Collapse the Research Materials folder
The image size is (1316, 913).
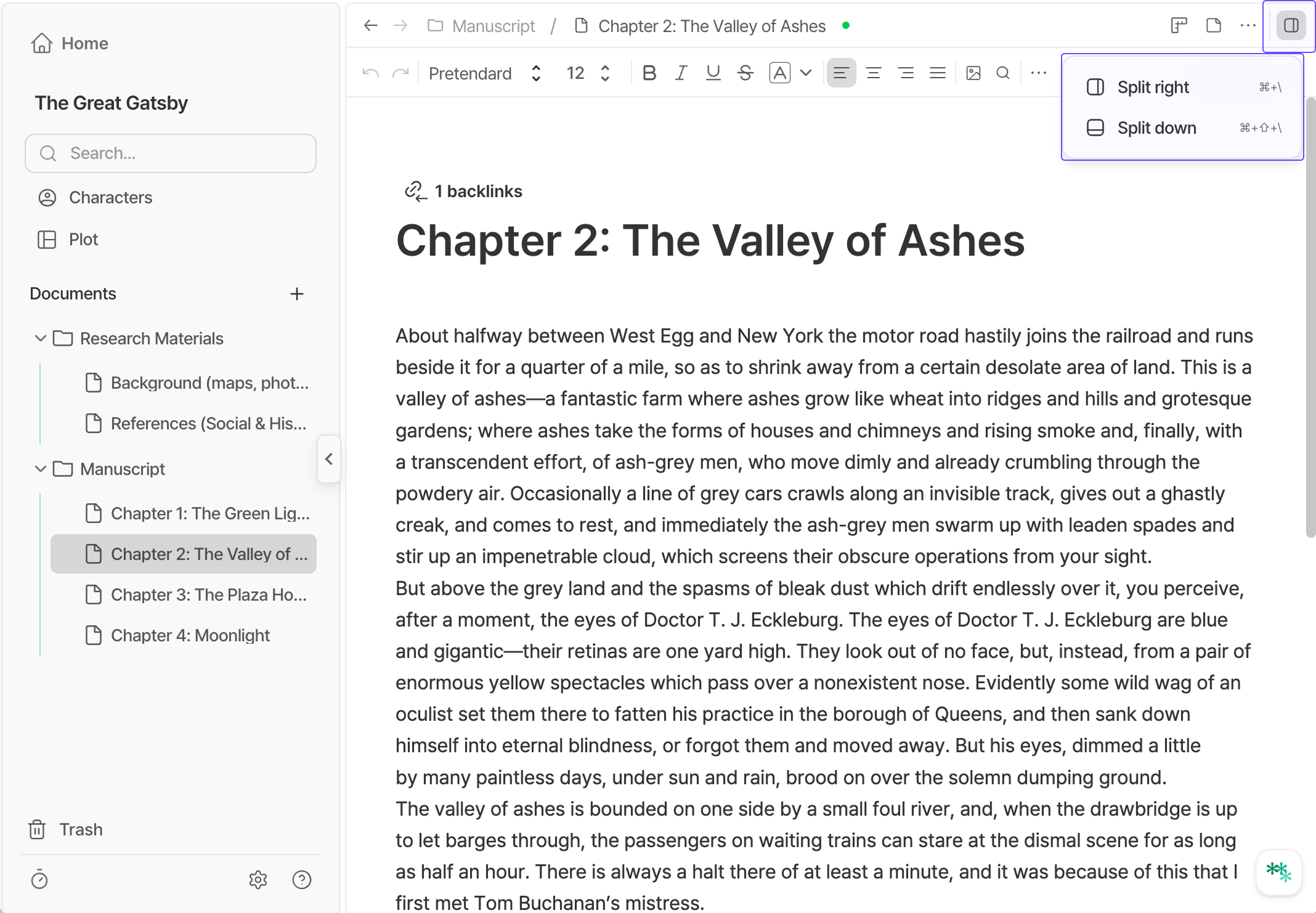pos(41,338)
